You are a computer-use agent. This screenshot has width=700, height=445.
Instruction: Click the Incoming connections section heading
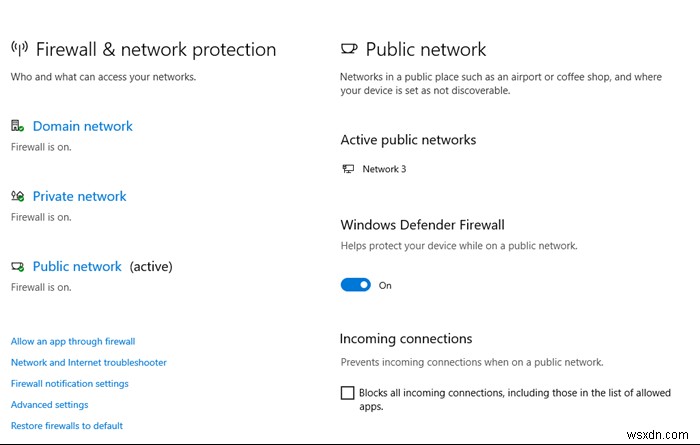(406, 339)
